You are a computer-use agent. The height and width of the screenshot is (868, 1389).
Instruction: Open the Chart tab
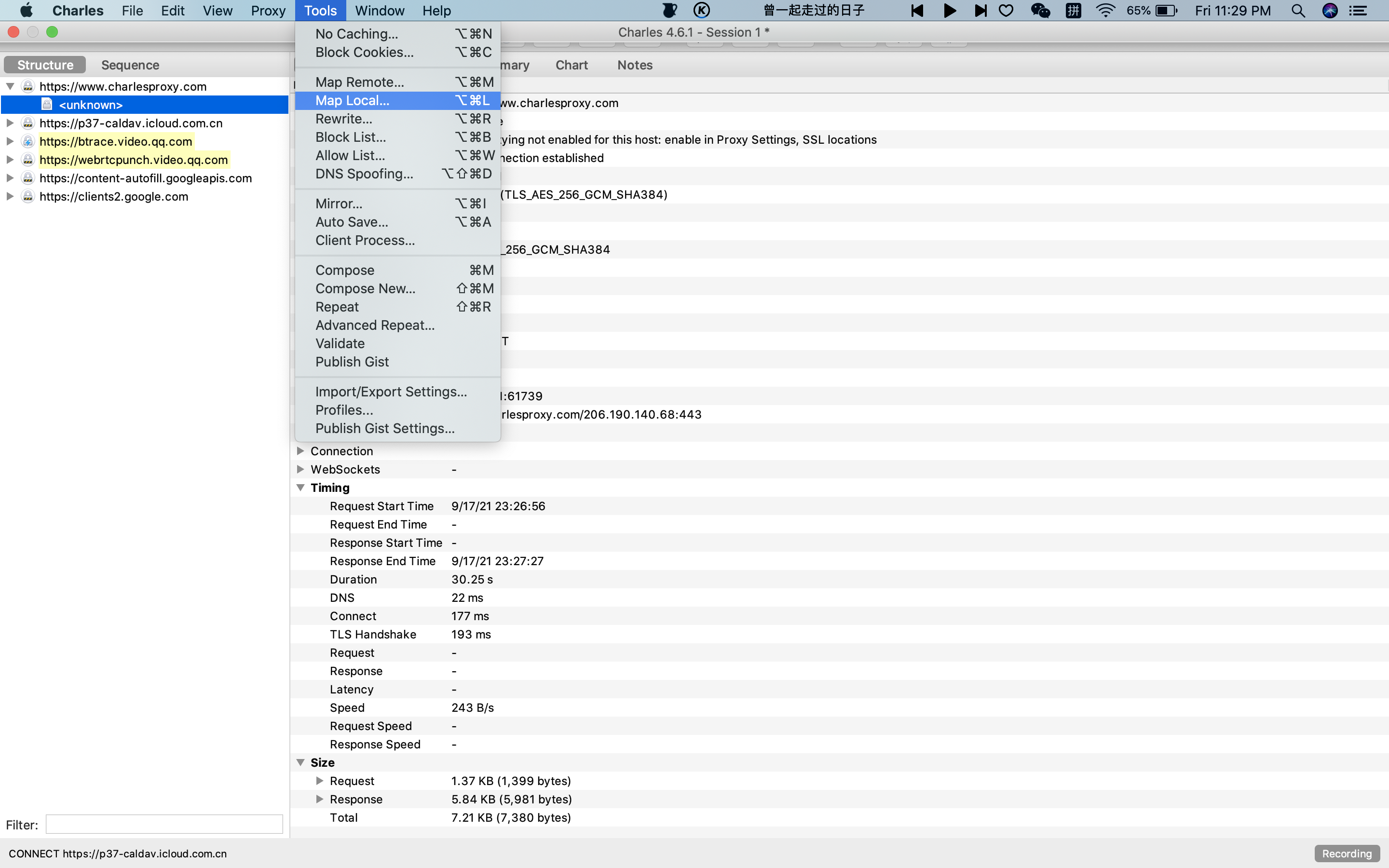point(571,65)
